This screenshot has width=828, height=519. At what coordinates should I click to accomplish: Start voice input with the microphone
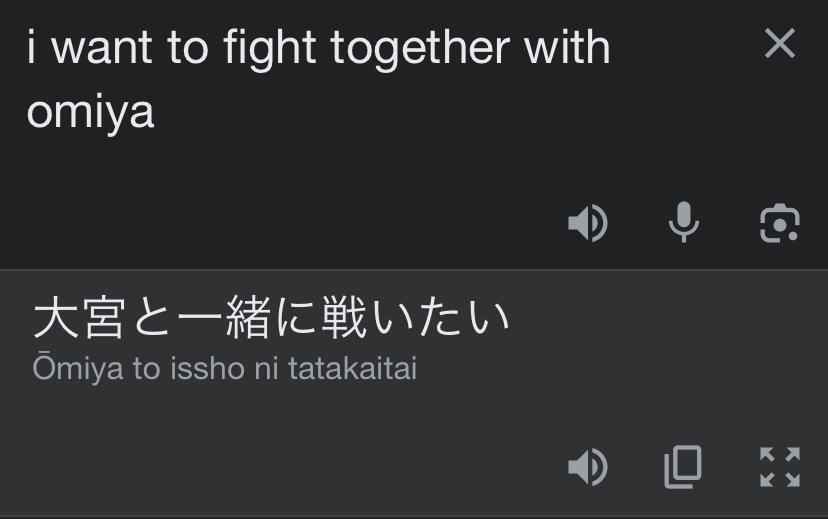pyautogui.click(x=684, y=223)
